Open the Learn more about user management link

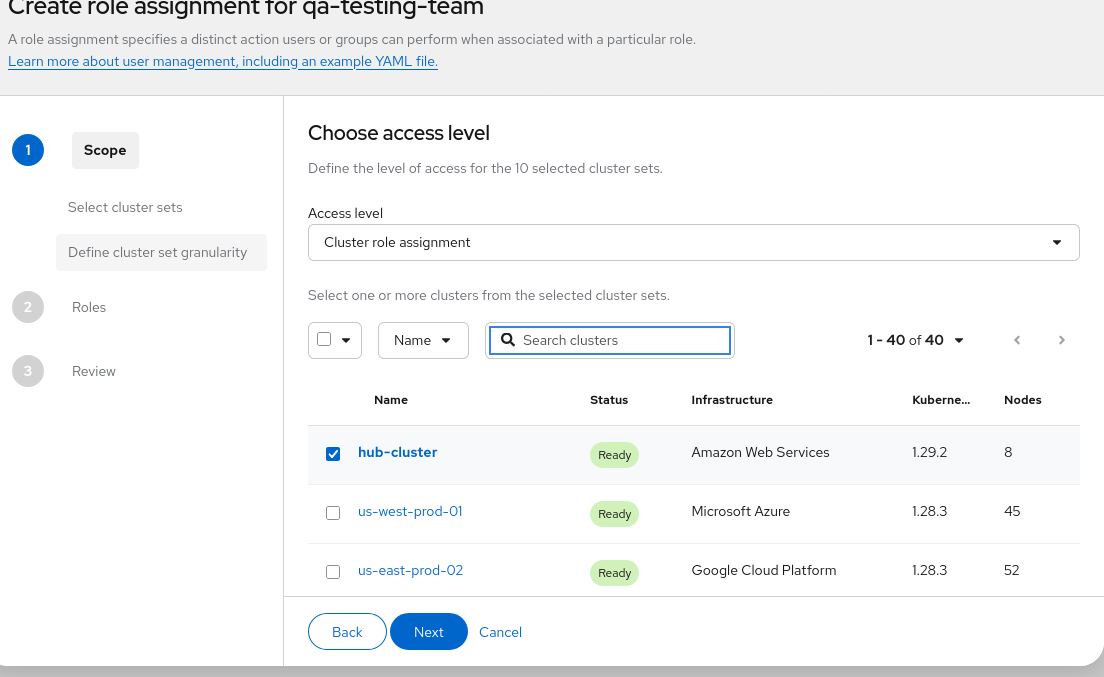pyautogui.click(x=223, y=61)
